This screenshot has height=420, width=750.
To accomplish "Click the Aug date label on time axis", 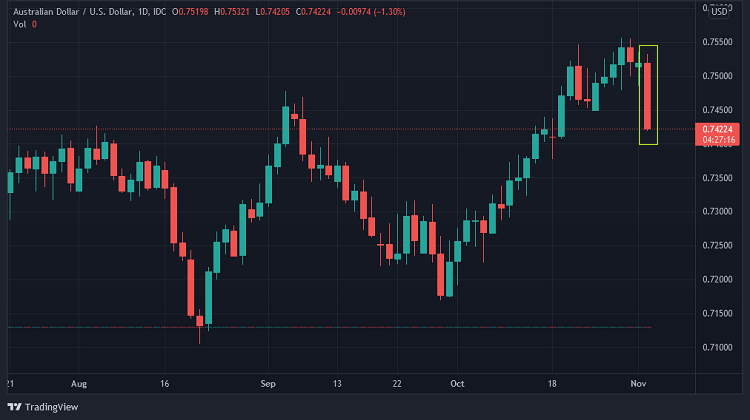I will (79, 384).
